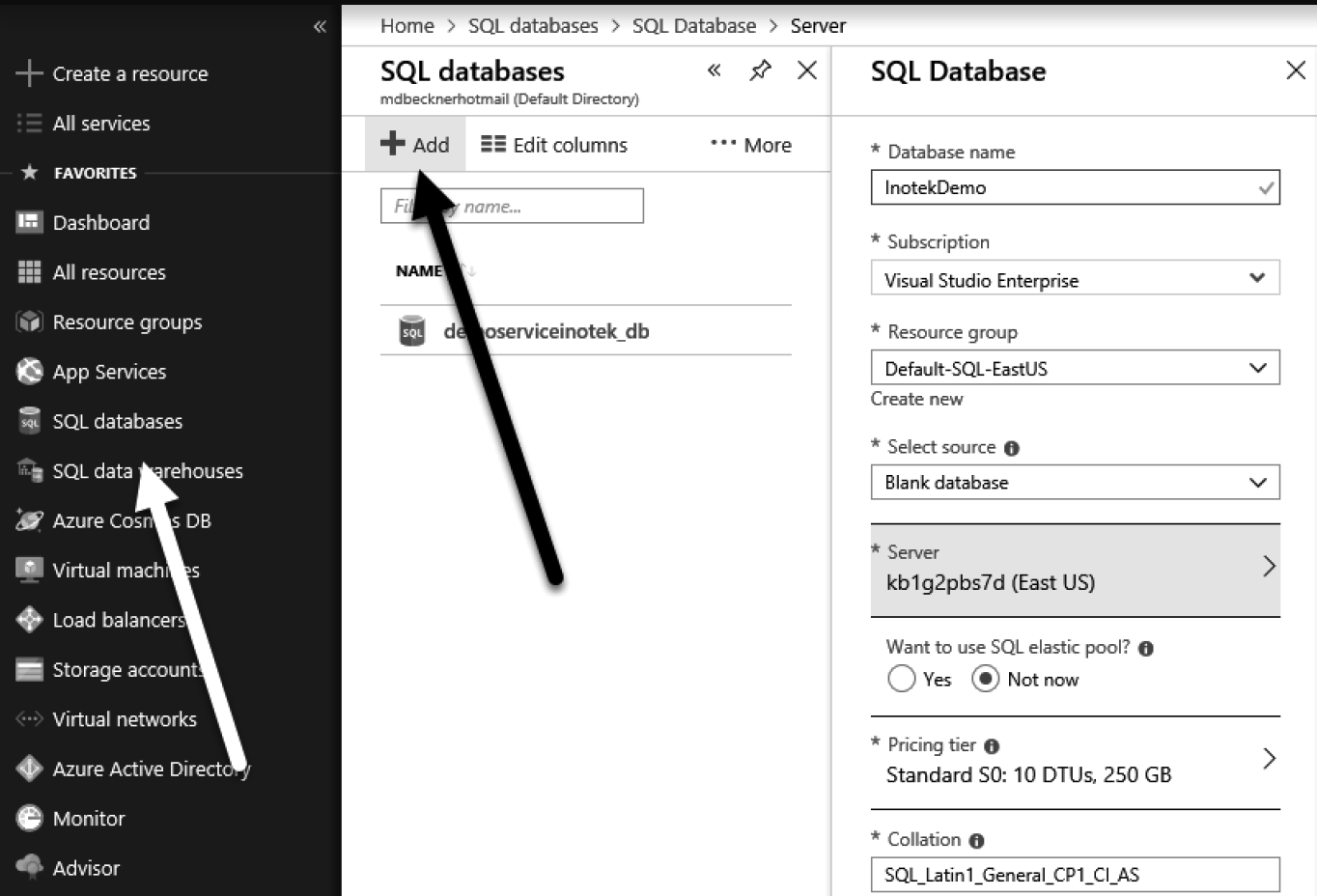The width and height of the screenshot is (1317, 896).
Task: Select Resource groups label in sidebar
Action: click(127, 322)
